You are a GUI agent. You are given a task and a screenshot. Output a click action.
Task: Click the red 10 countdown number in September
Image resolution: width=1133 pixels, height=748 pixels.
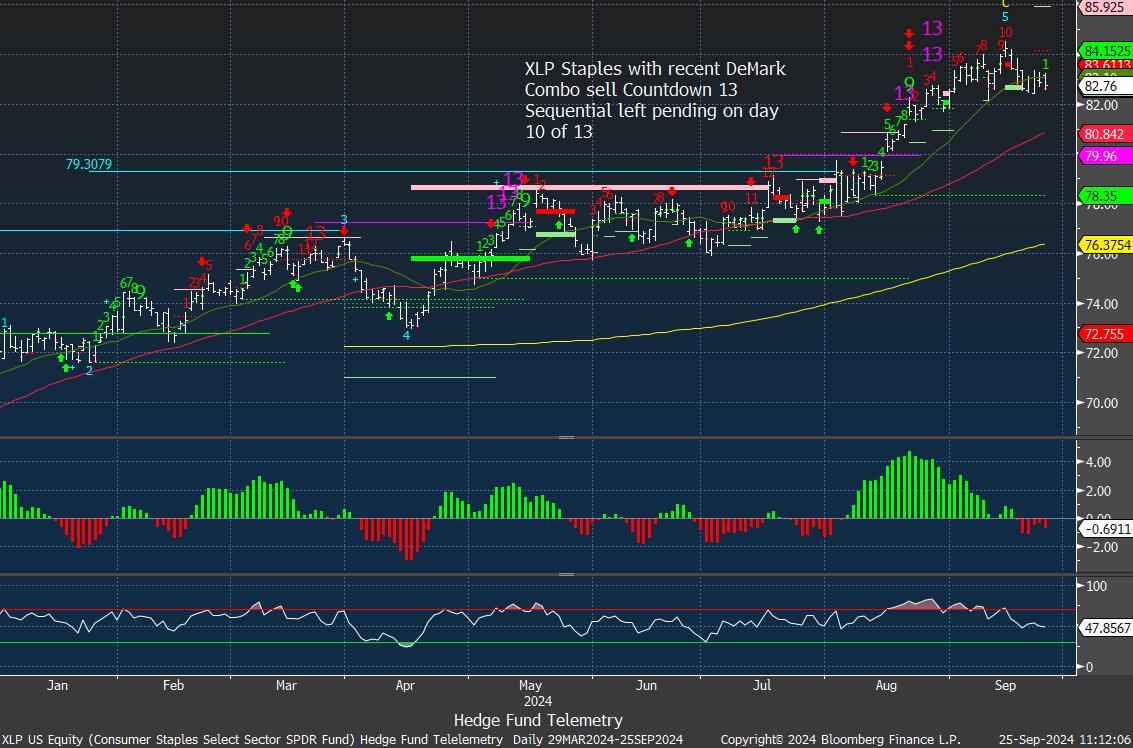pos(1006,33)
